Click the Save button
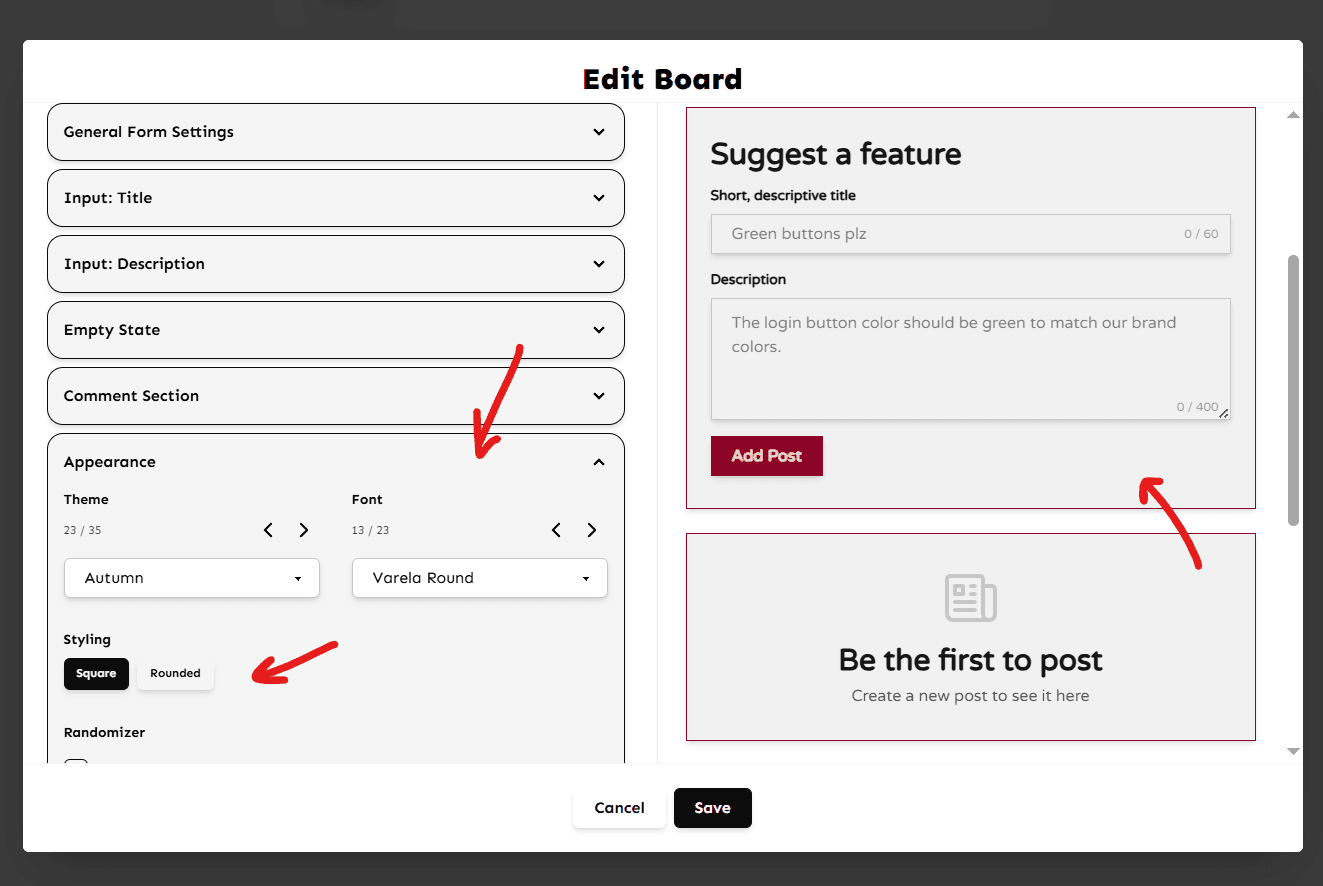 pyautogui.click(x=712, y=808)
